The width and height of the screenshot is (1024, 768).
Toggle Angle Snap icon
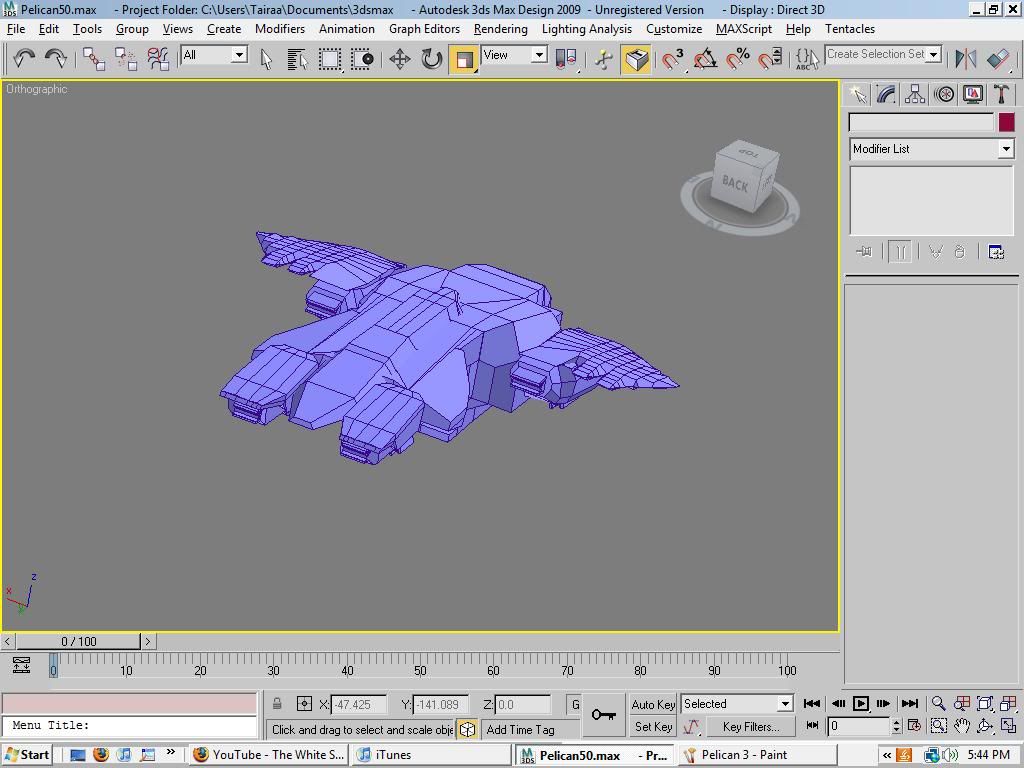click(705, 59)
